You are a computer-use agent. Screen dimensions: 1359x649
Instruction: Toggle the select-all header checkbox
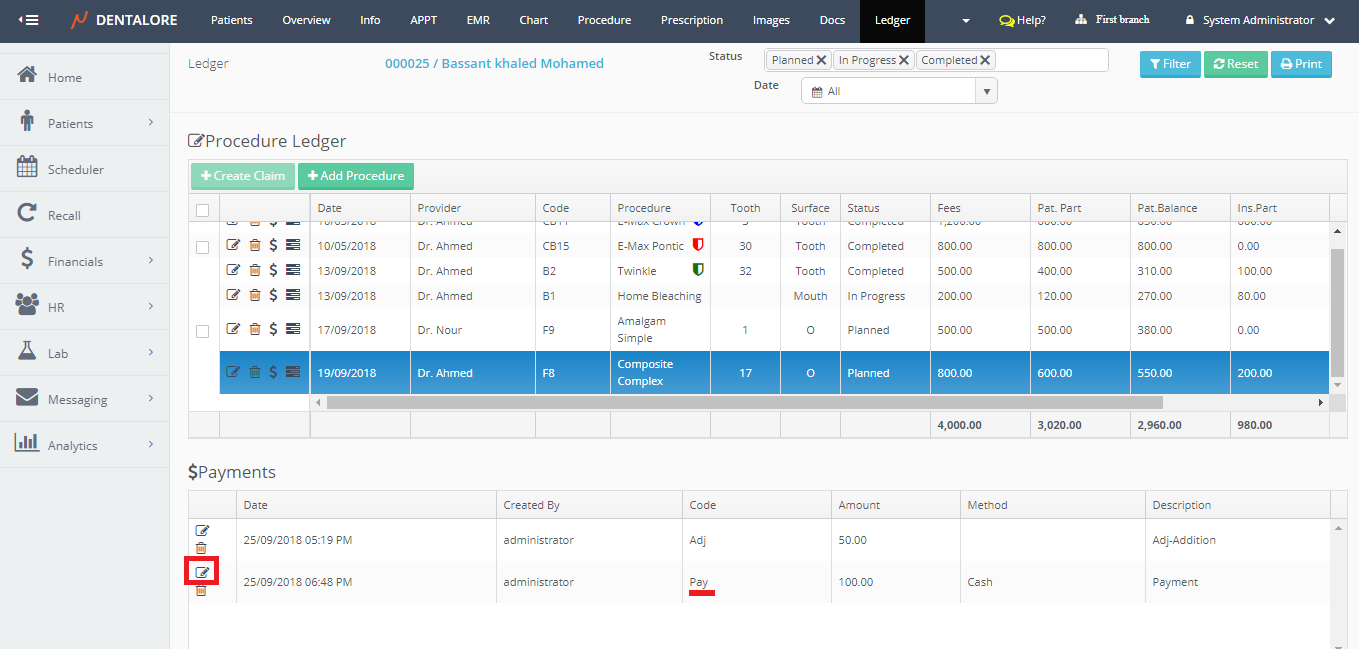[203, 210]
